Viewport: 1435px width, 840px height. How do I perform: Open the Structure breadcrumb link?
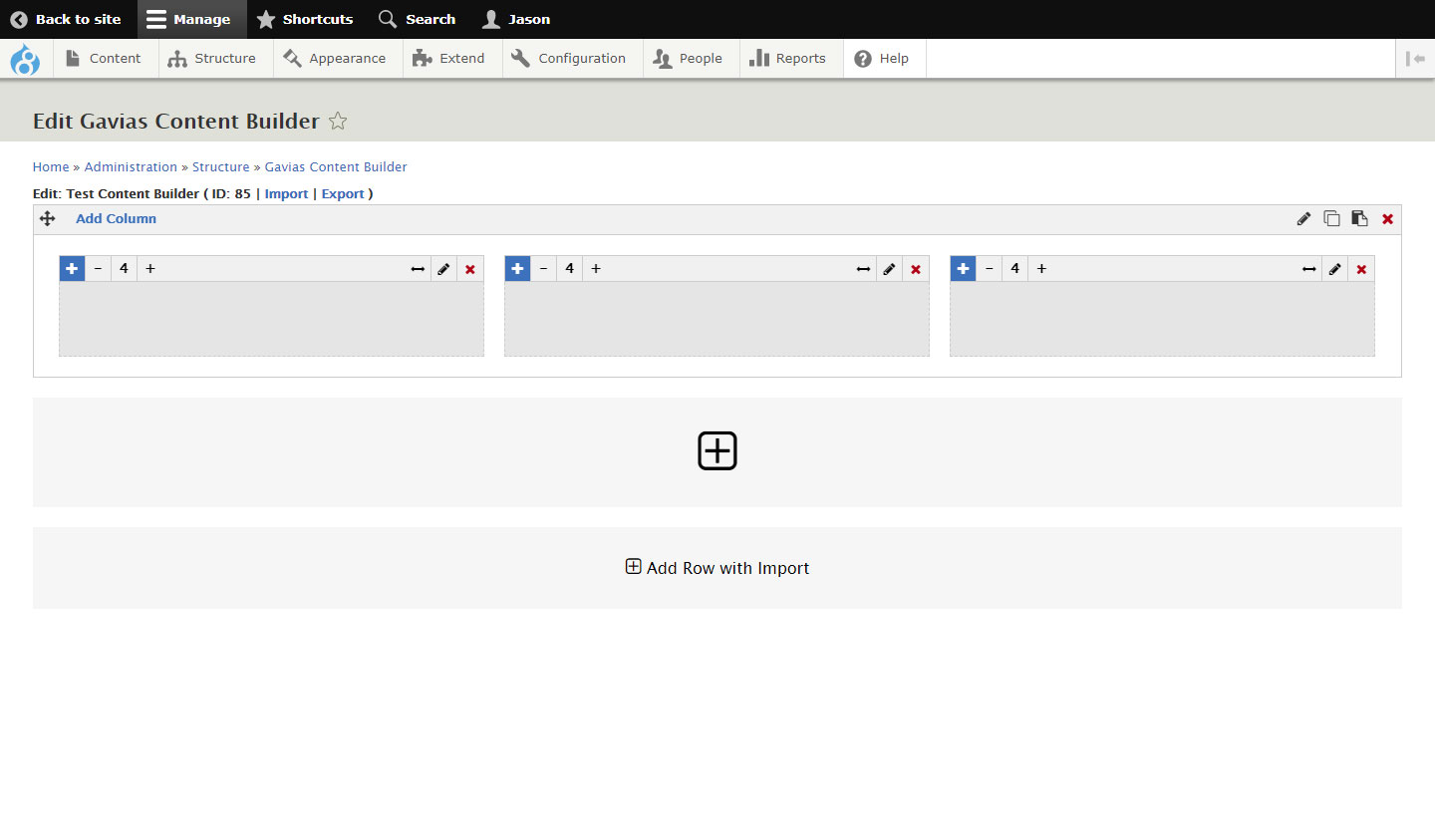220,166
